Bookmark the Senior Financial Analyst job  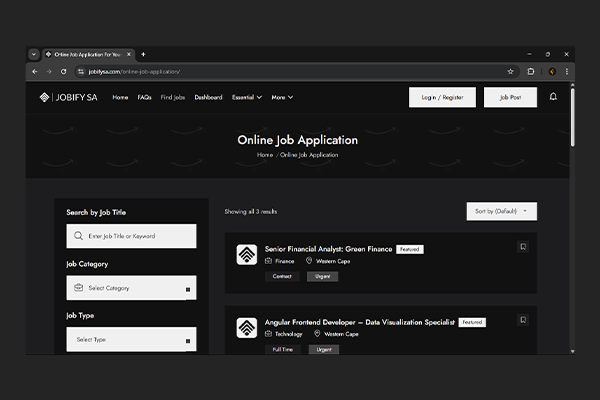[x=523, y=247]
